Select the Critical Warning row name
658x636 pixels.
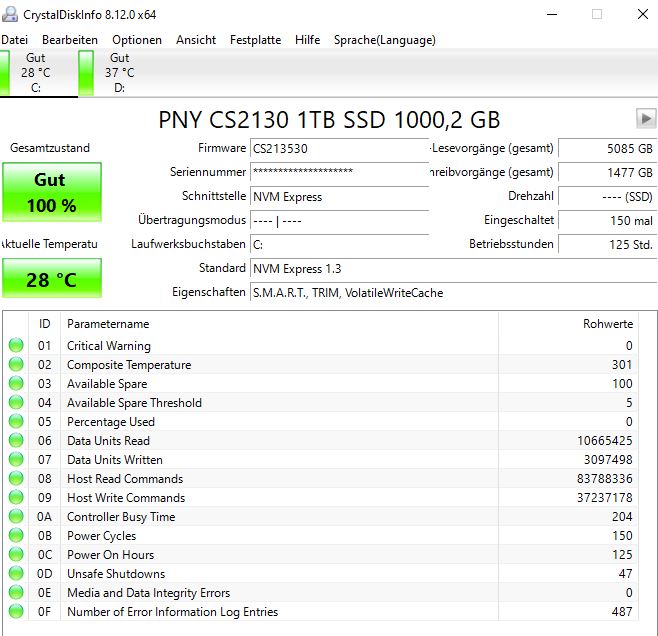(x=109, y=346)
